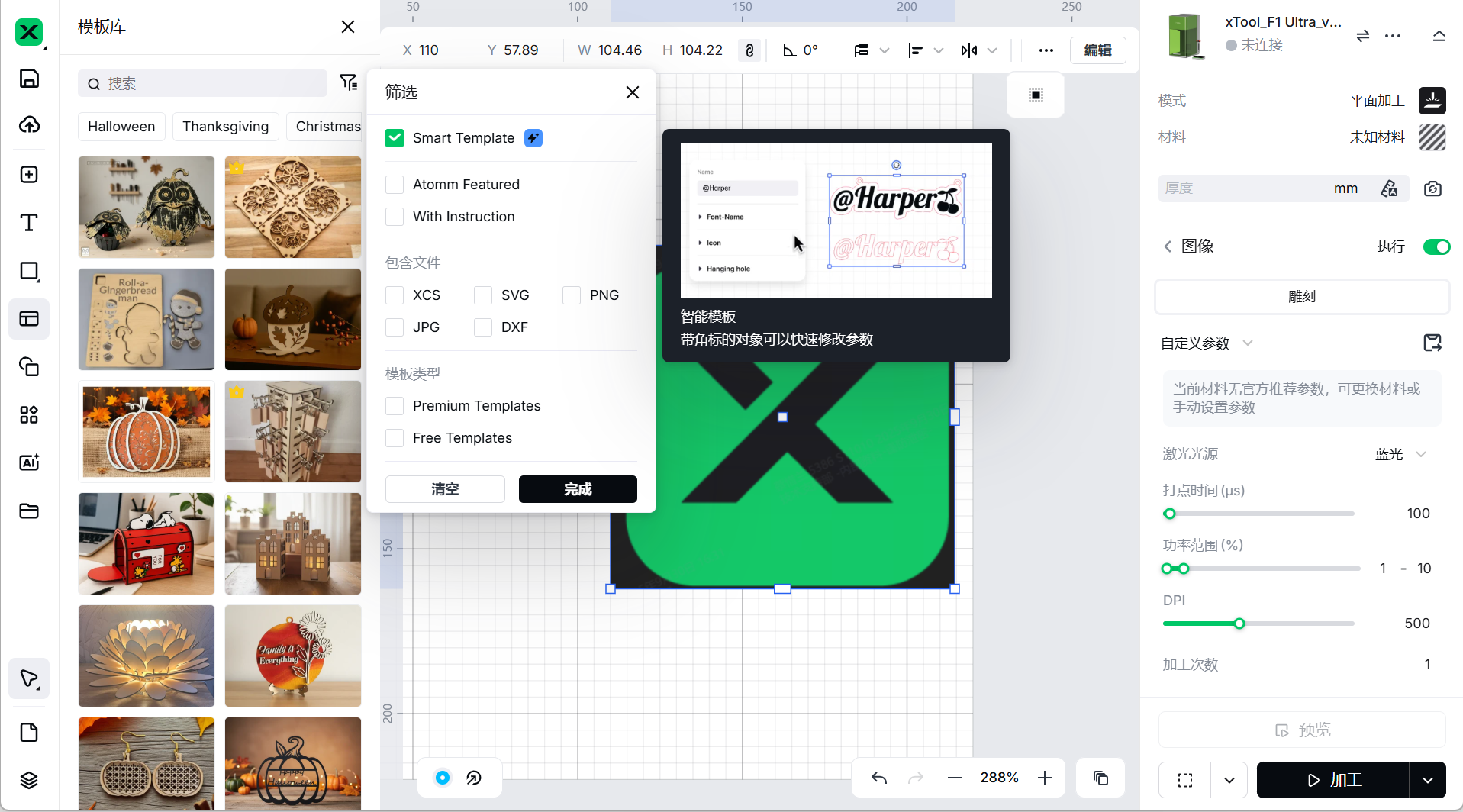The image size is (1463, 812).
Task: Click the filter icon next to search
Action: pos(349,82)
